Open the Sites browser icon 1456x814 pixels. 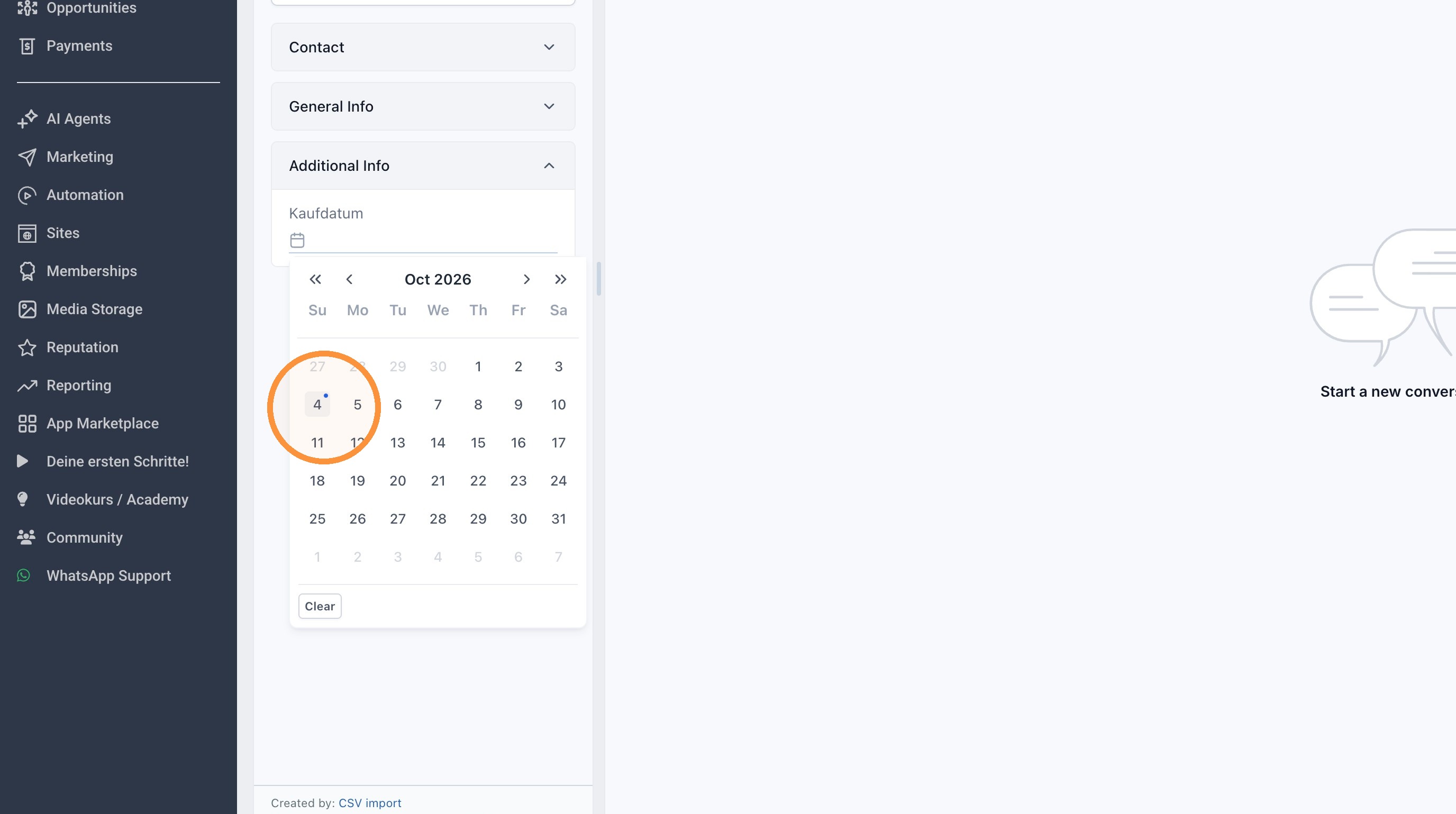click(27, 233)
